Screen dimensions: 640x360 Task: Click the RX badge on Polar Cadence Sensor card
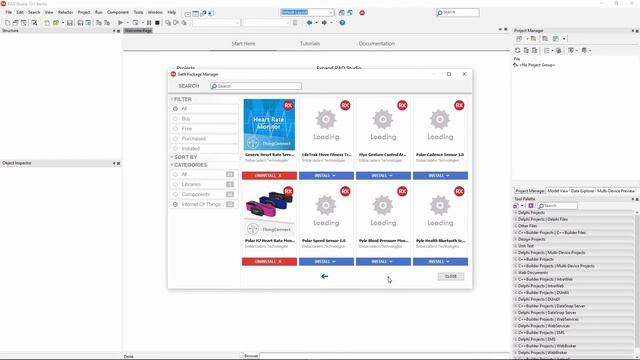459,105
